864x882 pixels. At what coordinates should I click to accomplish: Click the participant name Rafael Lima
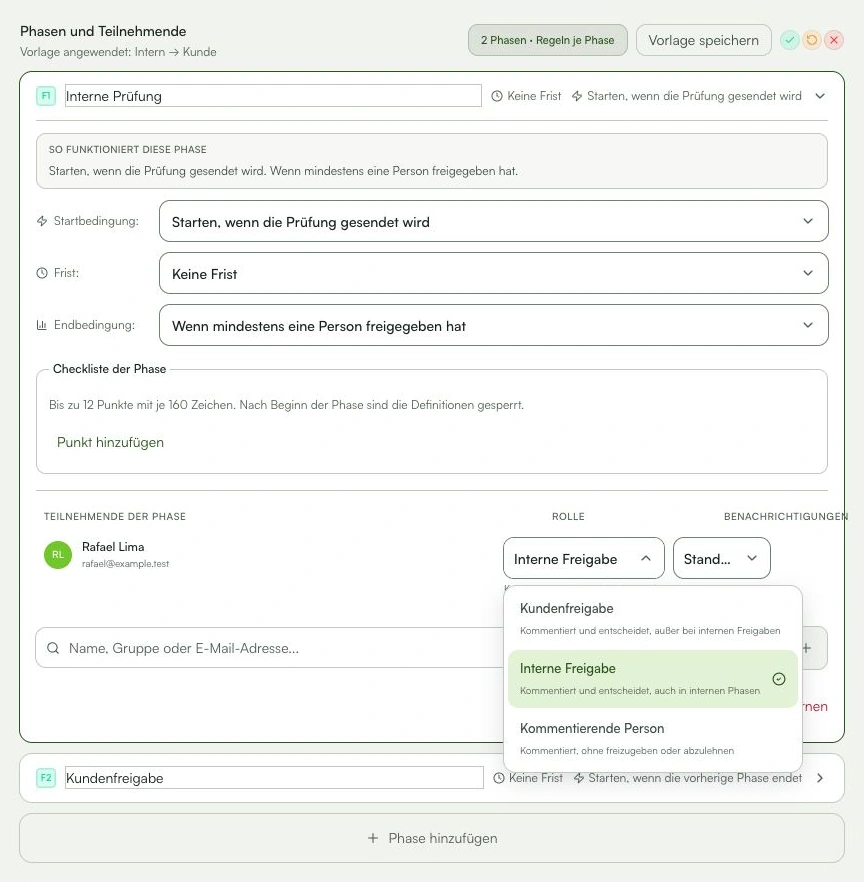[113, 547]
